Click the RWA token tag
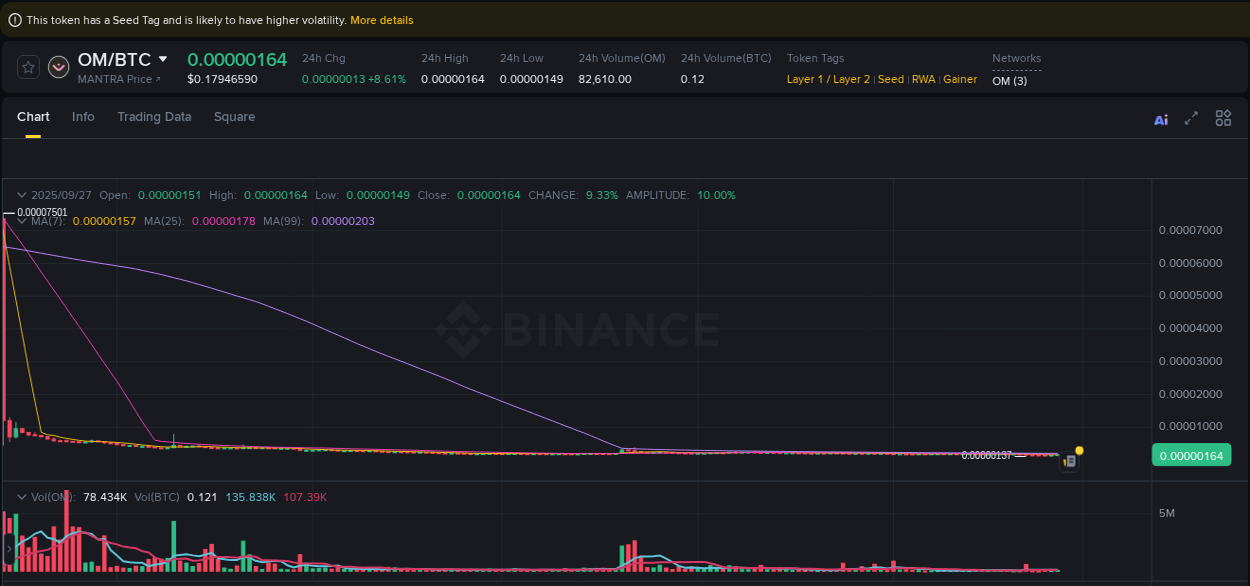This screenshot has width=1250, height=586. click(x=923, y=79)
